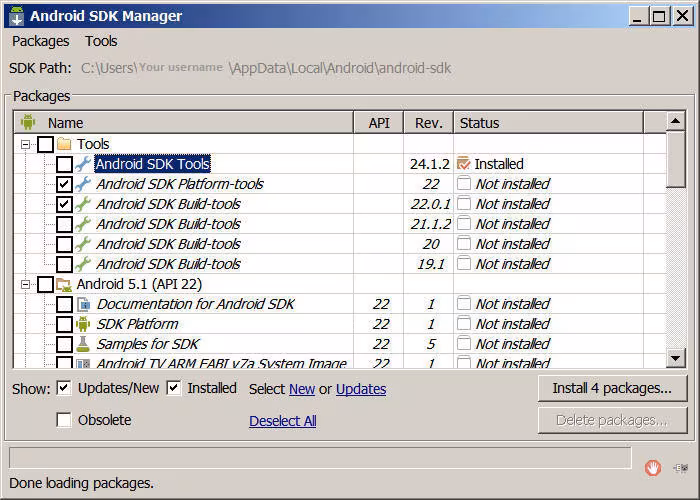
Task: Toggle the Obsolete checkbox
Action: (64, 420)
